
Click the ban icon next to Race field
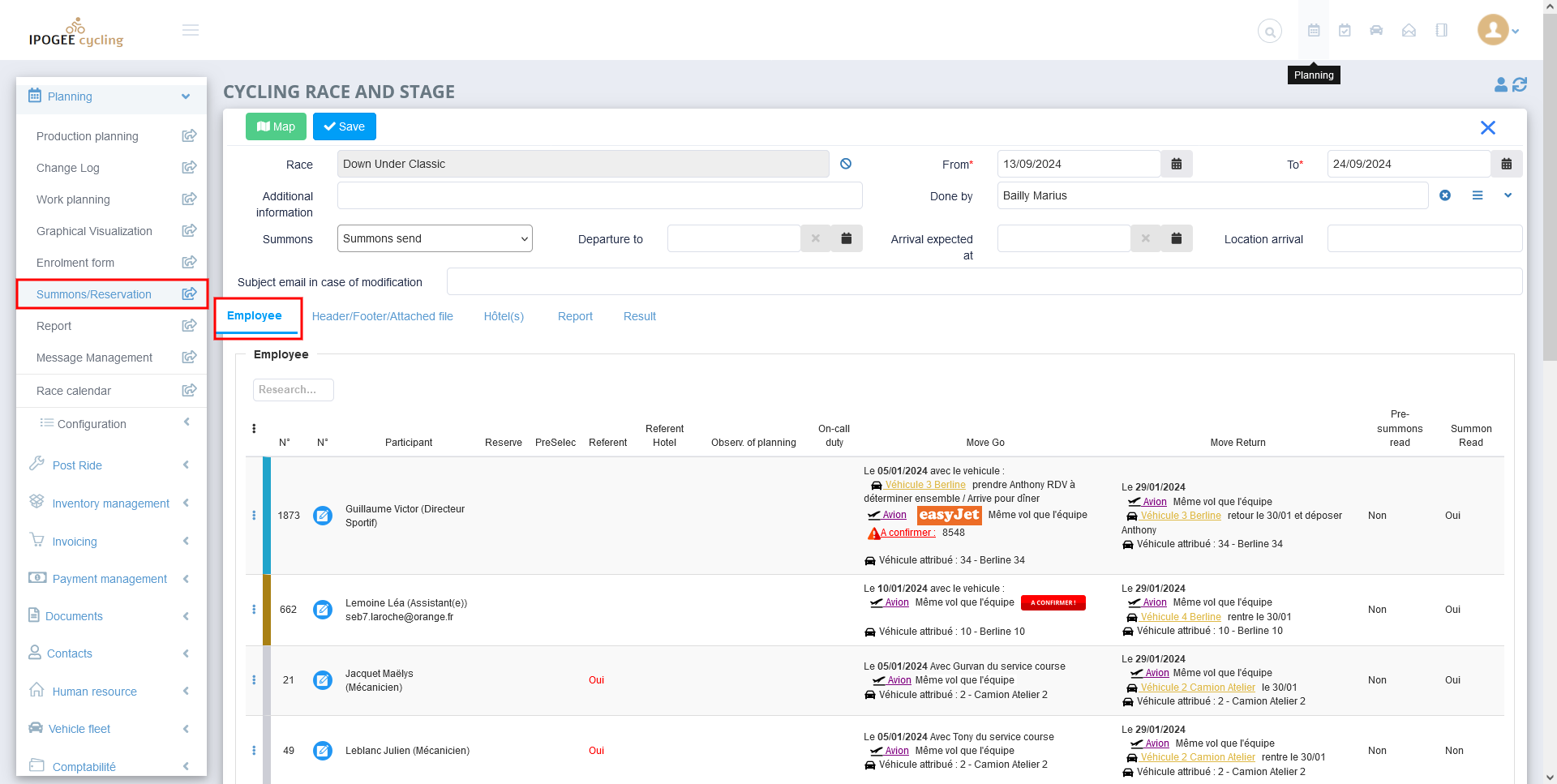(846, 164)
